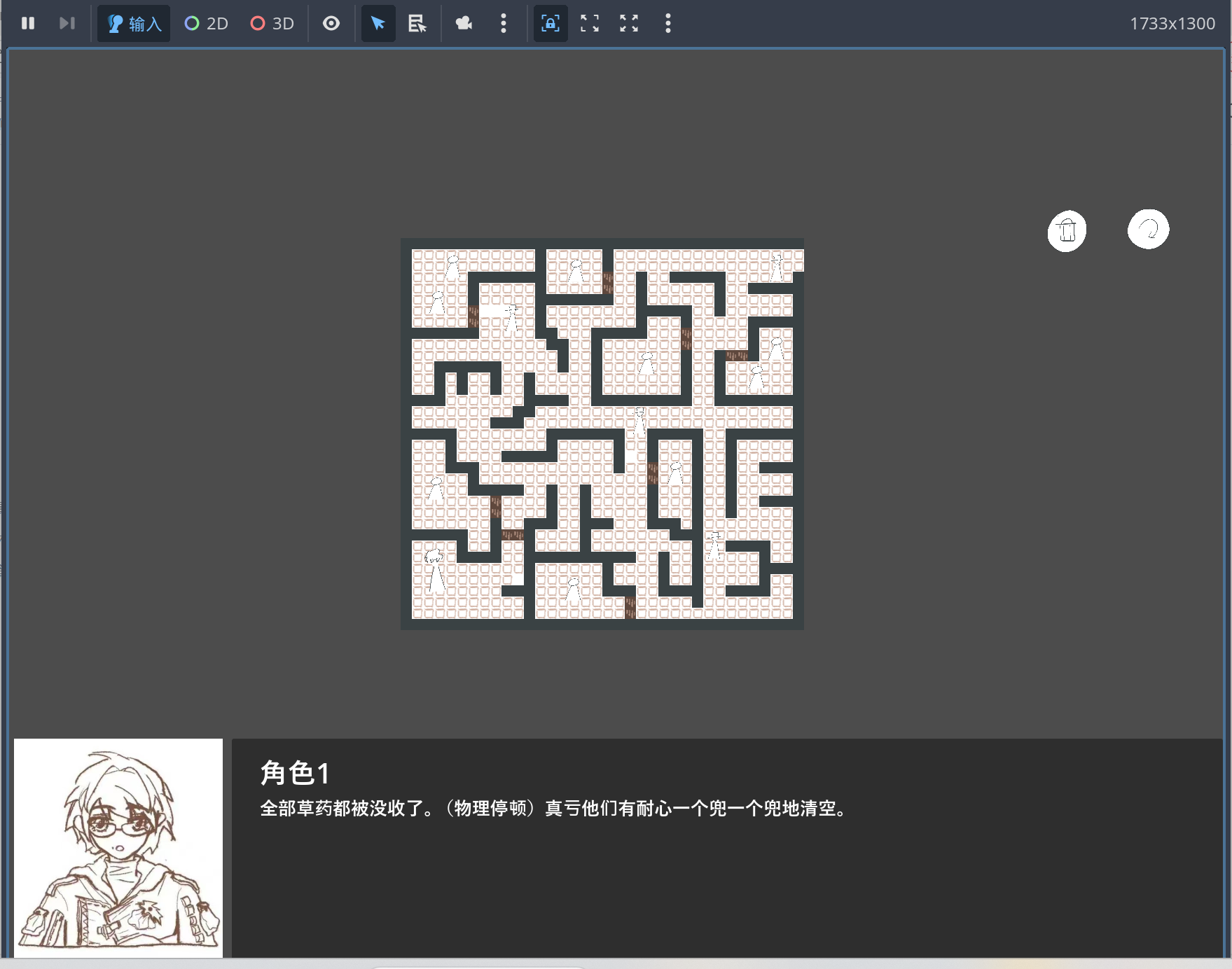Click the large tree-haired figure in maze
Screen dimensions: 1232x969
click(435, 570)
